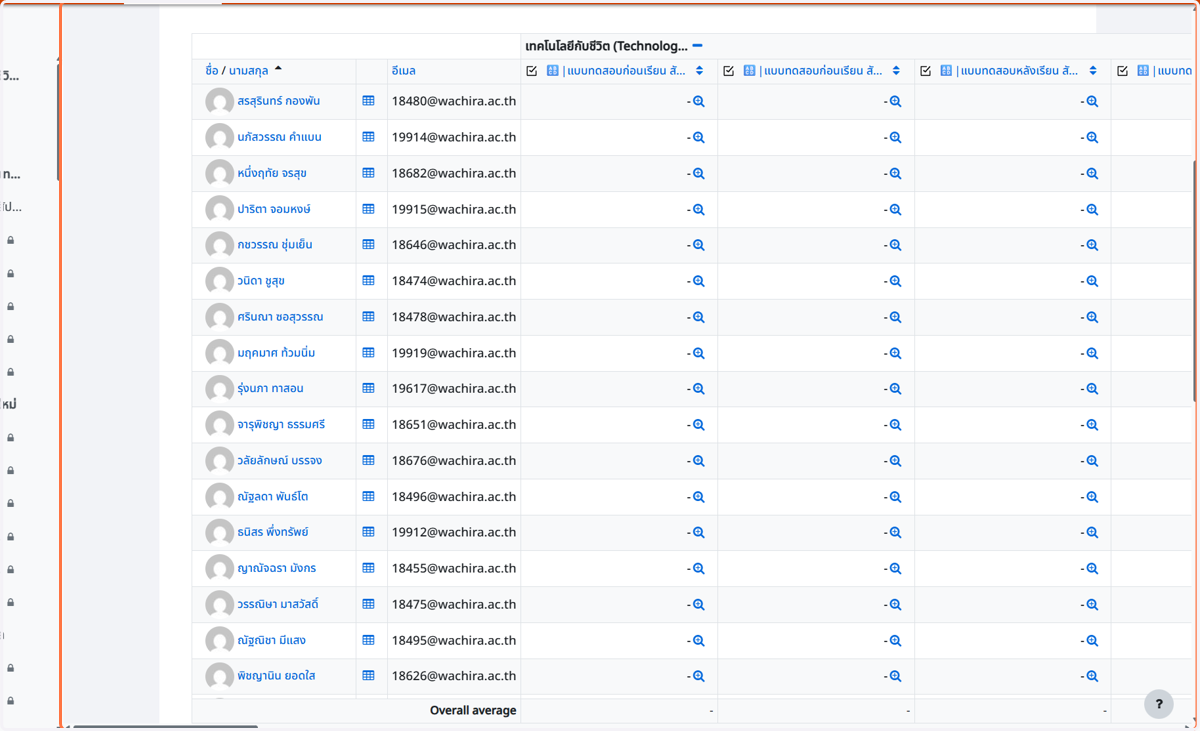Select the email 19914@wachira.ac.th
The image size is (1200, 731).
pyautogui.click(x=454, y=138)
